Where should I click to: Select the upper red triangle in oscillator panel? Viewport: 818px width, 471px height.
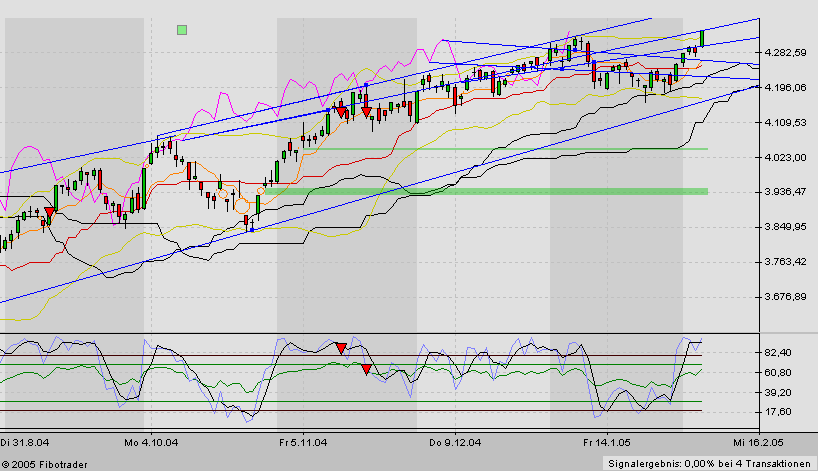point(341,347)
